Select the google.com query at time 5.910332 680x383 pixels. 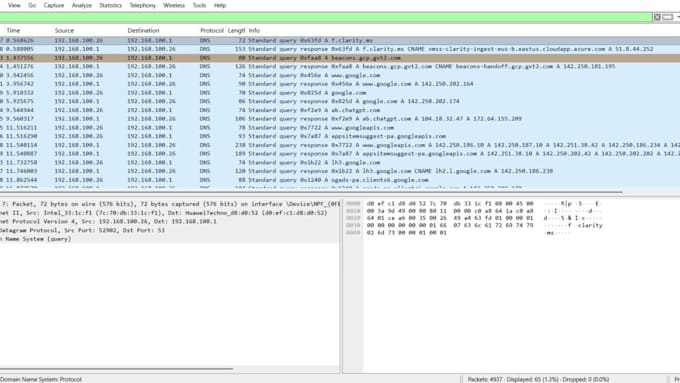pyautogui.click(x=340, y=92)
